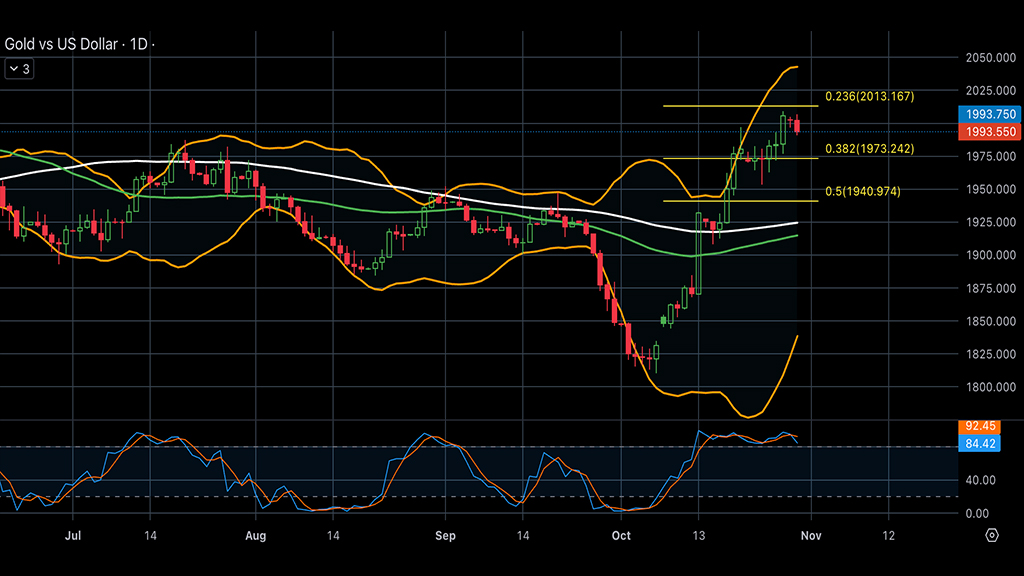Click the 1800.000 price axis label
This screenshot has width=1024, height=576.
pos(991,387)
